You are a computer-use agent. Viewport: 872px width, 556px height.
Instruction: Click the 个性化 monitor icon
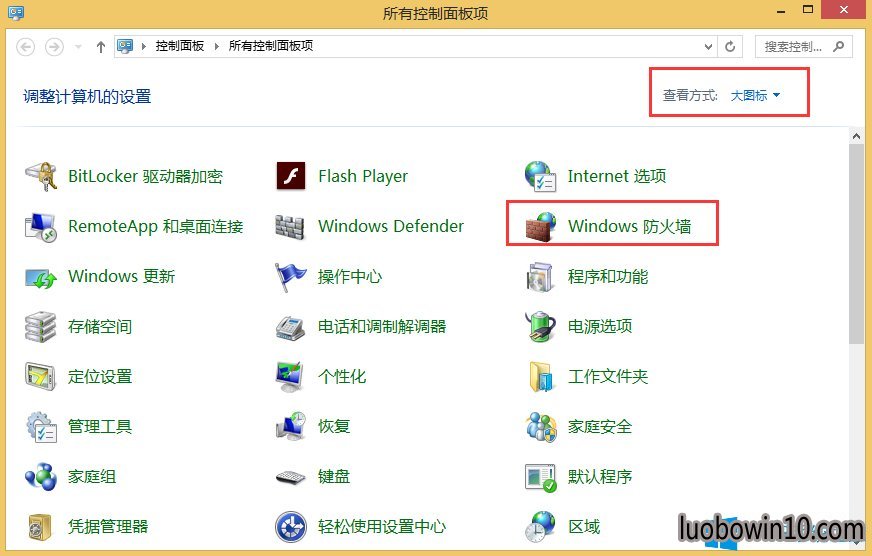pos(290,376)
